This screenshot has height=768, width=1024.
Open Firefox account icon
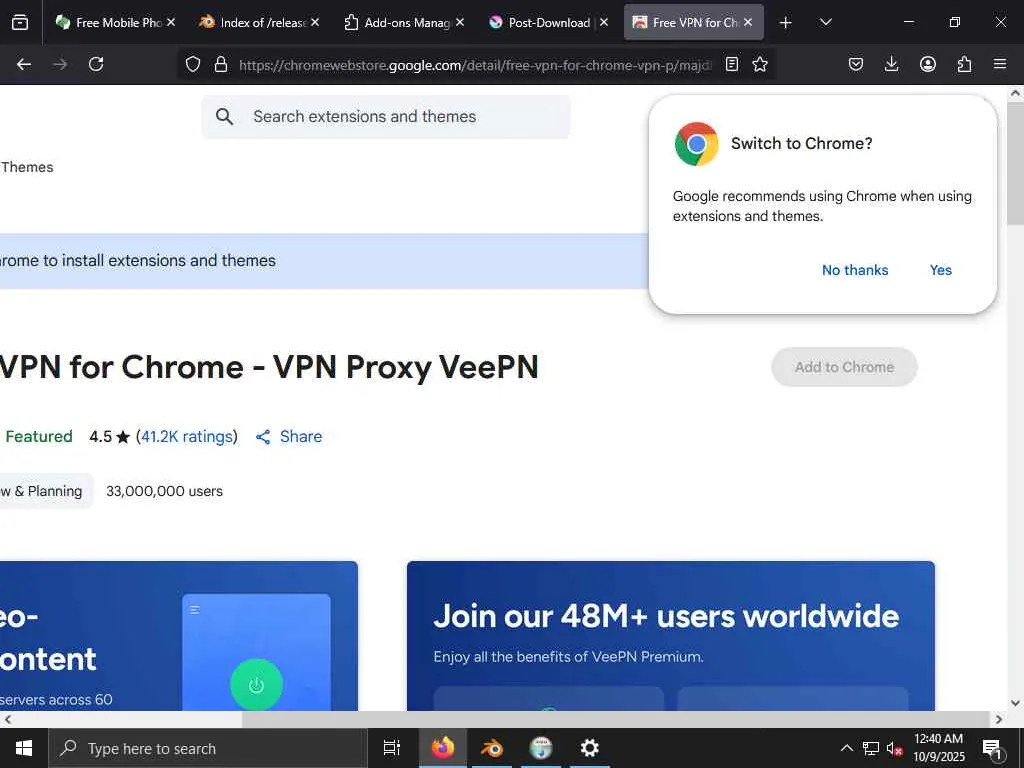pos(928,64)
